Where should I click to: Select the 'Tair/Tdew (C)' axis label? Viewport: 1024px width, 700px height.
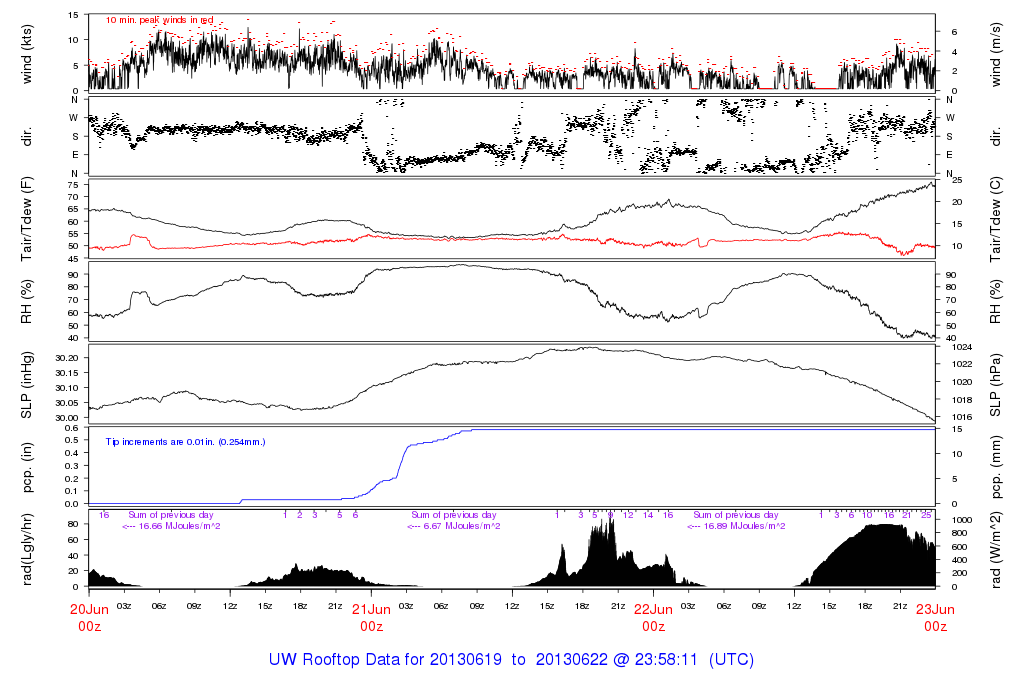click(996, 218)
